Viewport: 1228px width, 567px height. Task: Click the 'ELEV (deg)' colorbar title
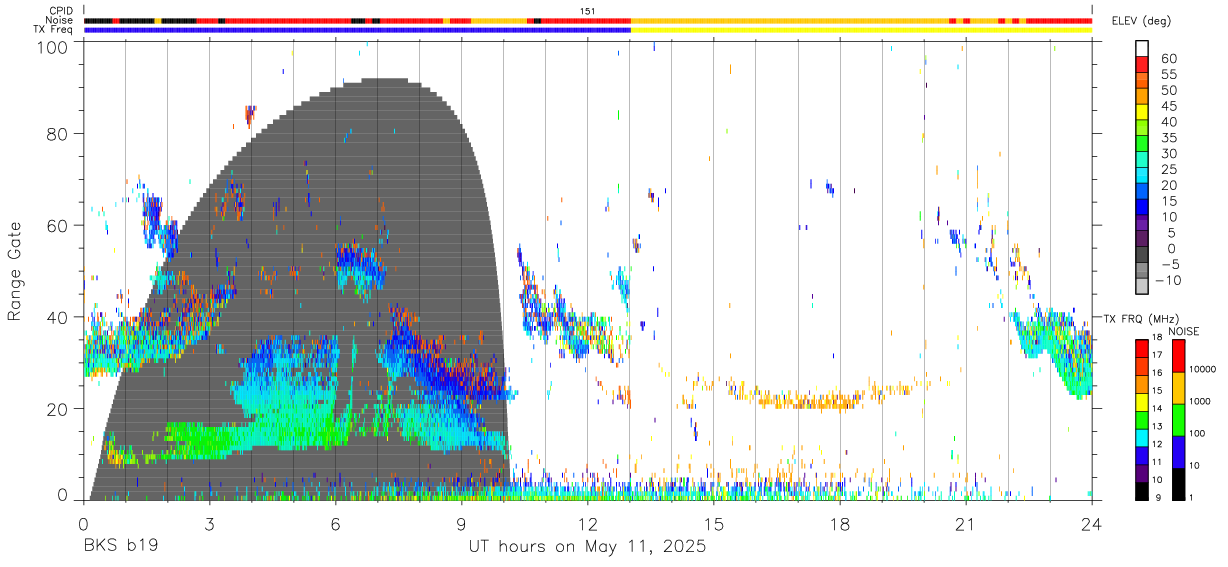[1142, 21]
